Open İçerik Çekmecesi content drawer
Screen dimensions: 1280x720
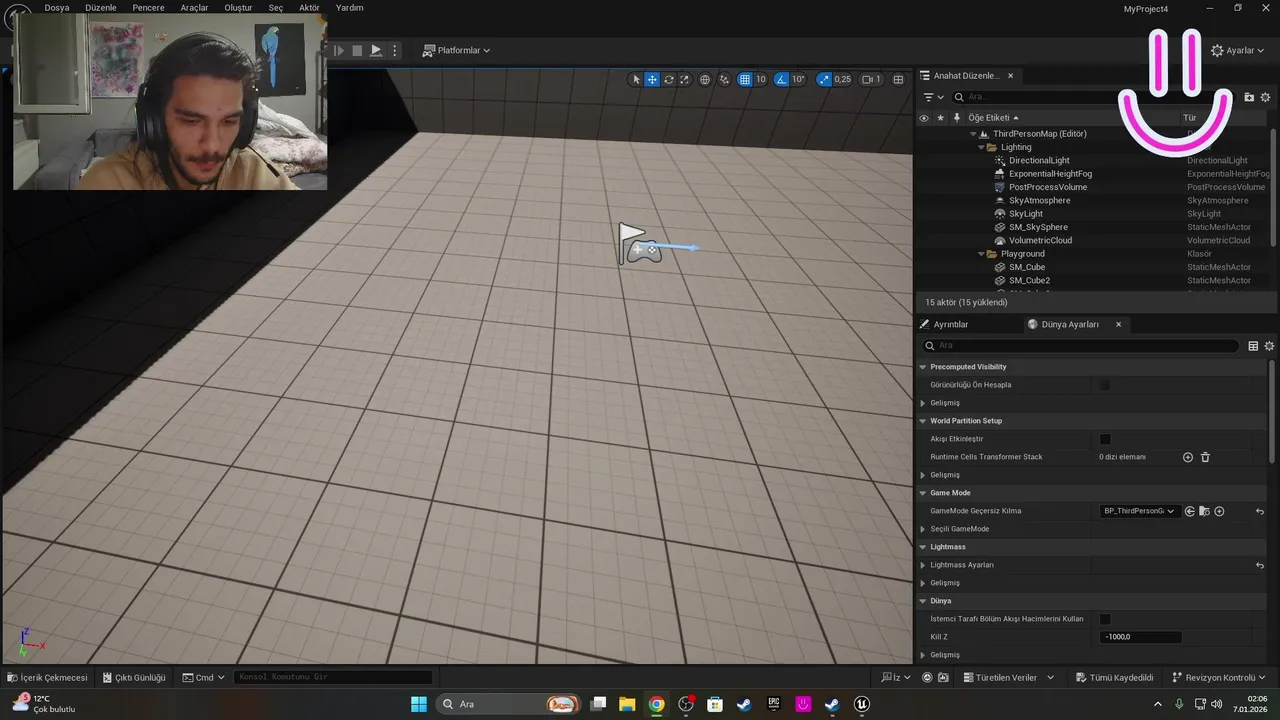click(47, 677)
